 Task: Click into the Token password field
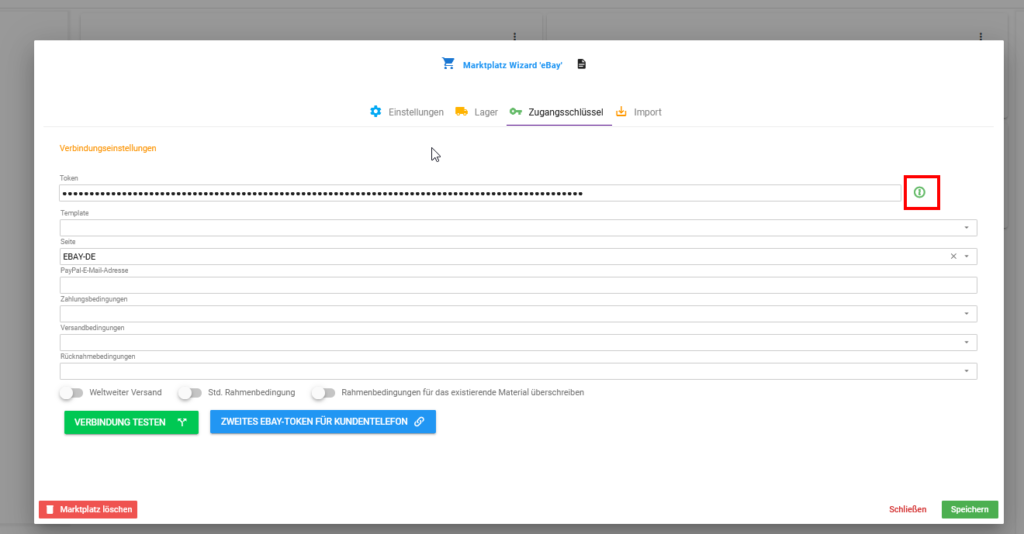pyautogui.click(x=480, y=193)
